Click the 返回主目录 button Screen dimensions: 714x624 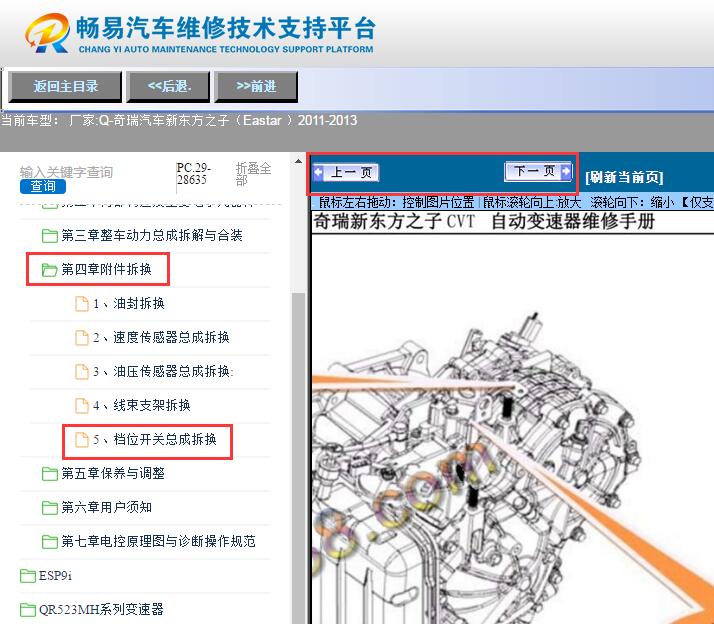[x=65, y=86]
